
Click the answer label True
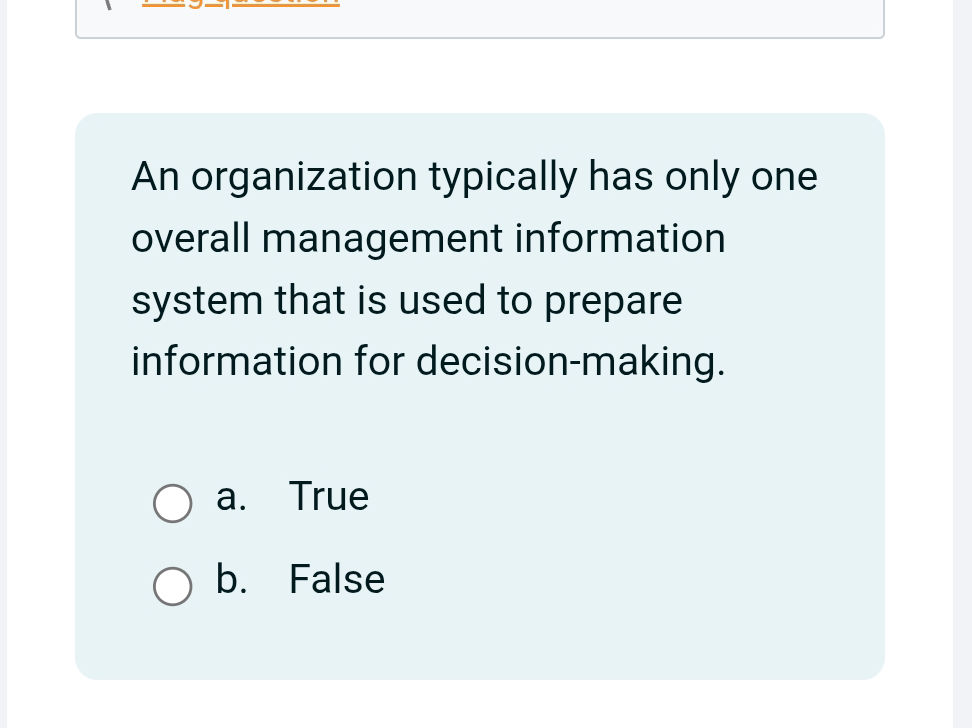pyautogui.click(x=328, y=496)
